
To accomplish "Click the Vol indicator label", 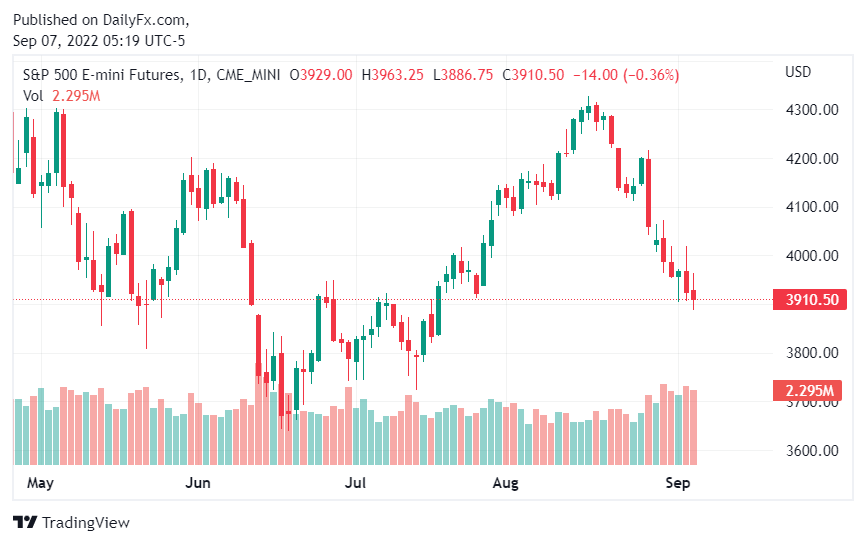I will click(33, 96).
